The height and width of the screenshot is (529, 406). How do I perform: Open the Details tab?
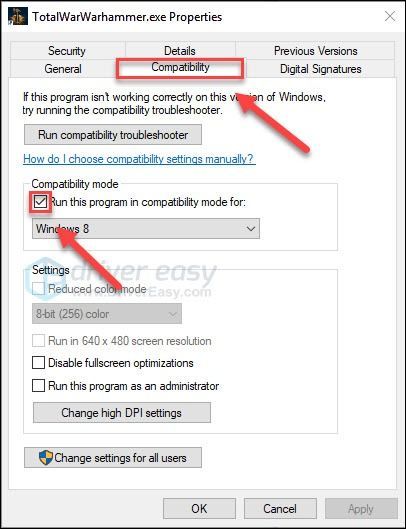(x=180, y=51)
